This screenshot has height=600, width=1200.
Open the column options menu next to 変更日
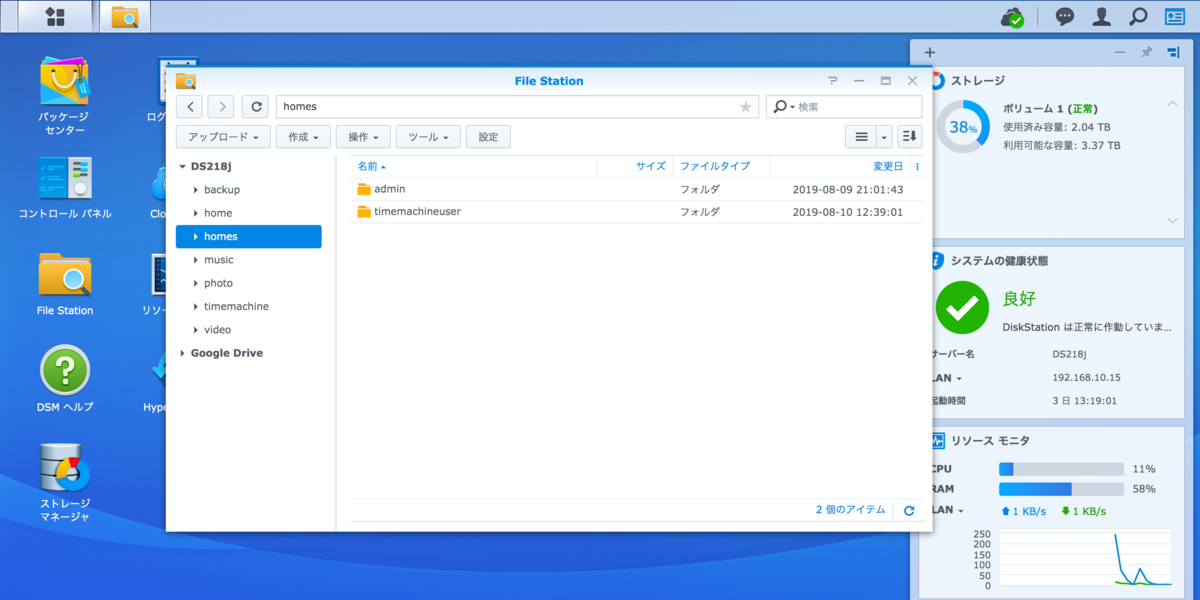917,167
